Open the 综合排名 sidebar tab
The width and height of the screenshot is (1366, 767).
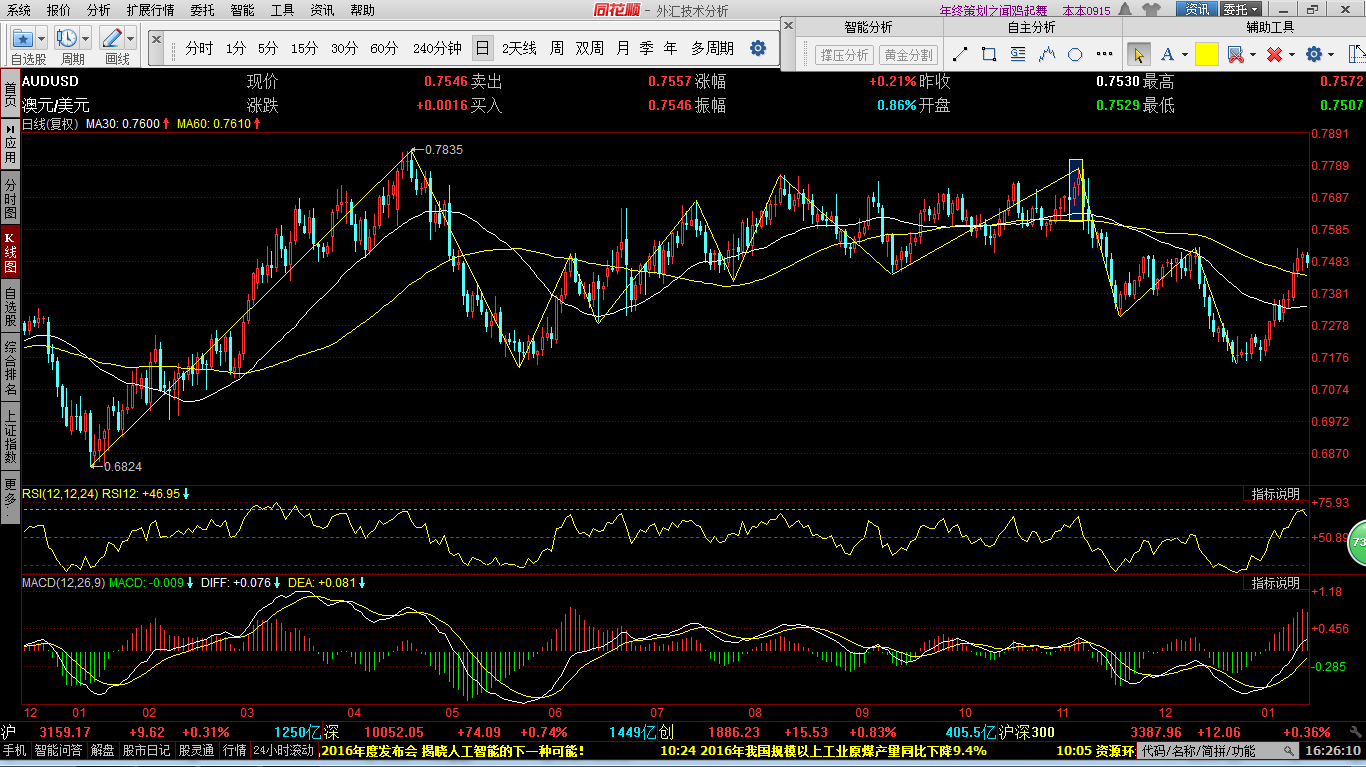pyautogui.click(x=10, y=368)
